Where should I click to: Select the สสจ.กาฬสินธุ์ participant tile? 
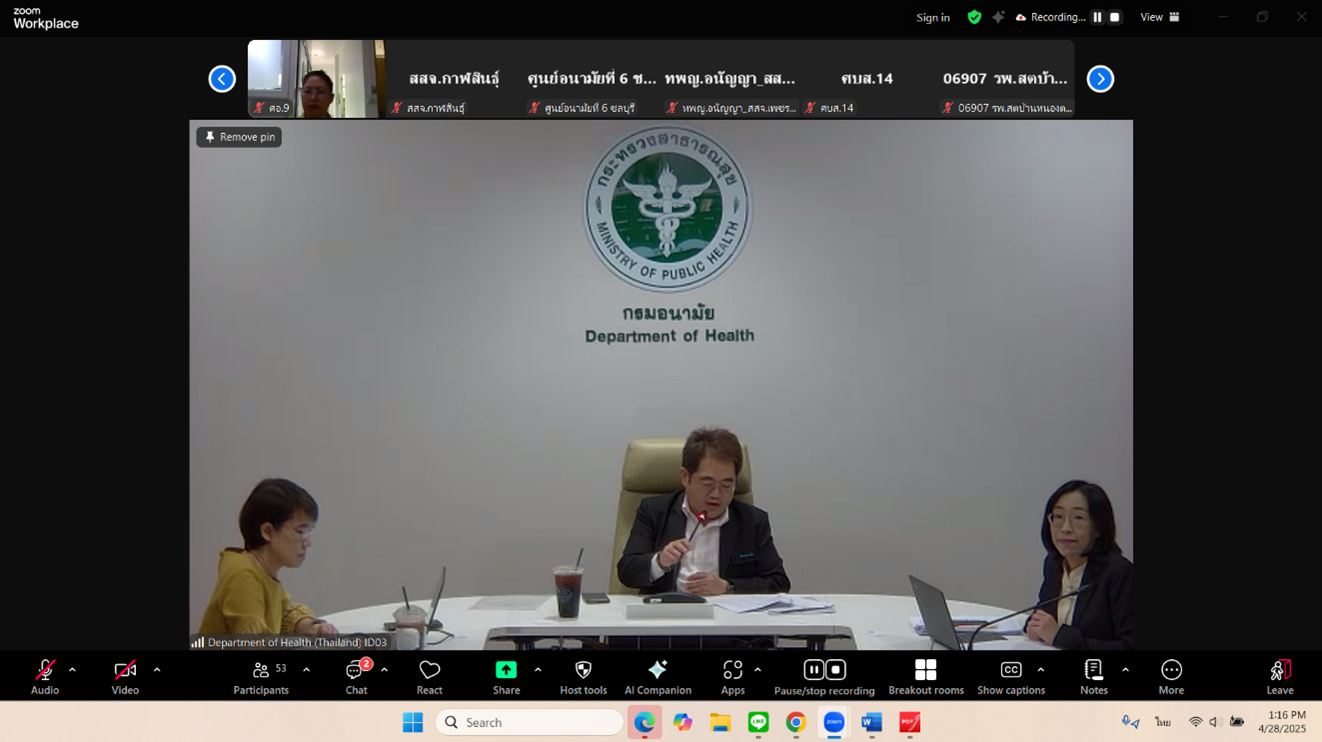[x=454, y=79]
